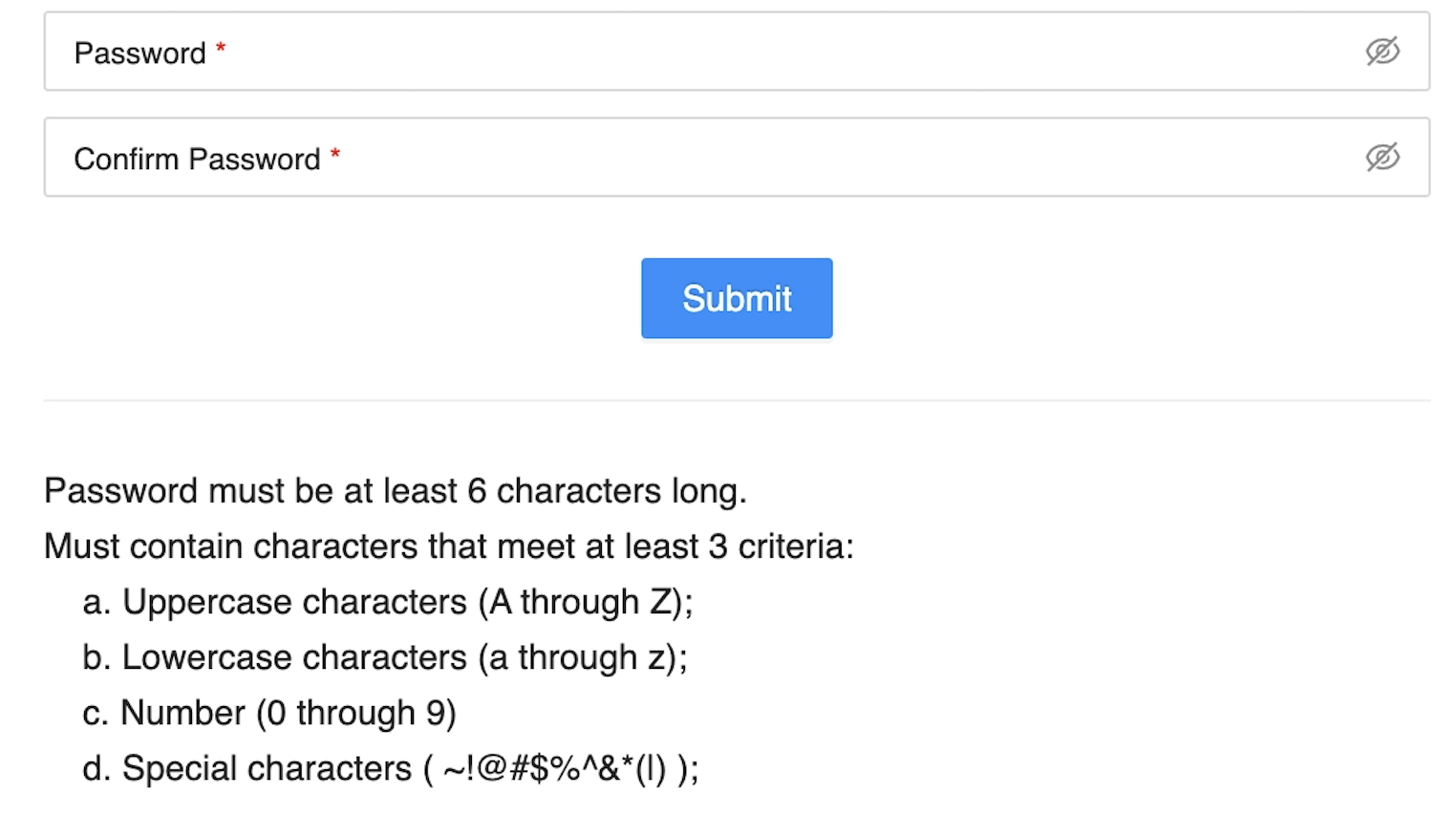This screenshot has height=837, width=1456.
Task: Click the "(A through Z)" text
Action: tap(586, 602)
